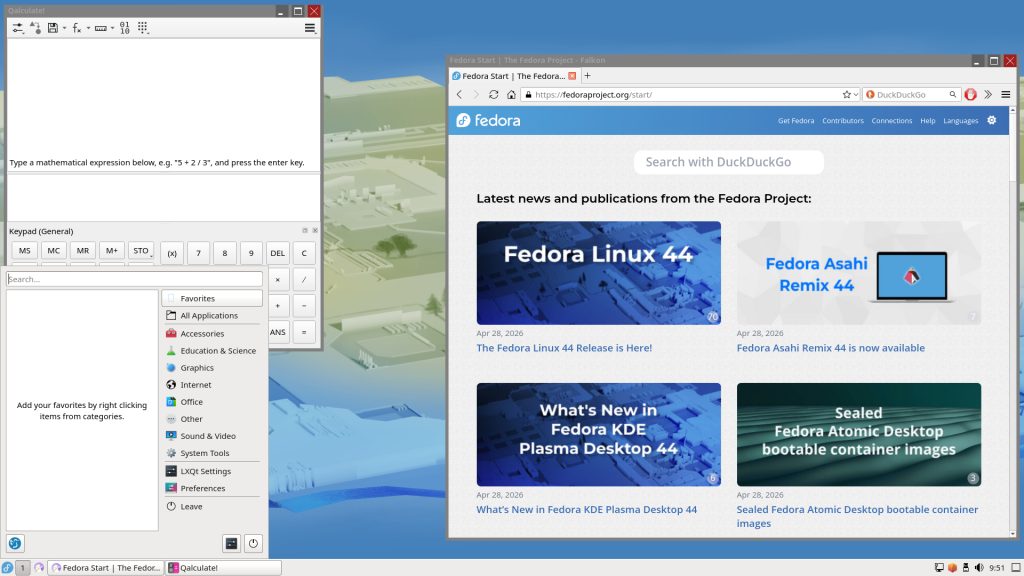Open the System Tools category
The height and width of the screenshot is (576, 1024).
pos(212,453)
